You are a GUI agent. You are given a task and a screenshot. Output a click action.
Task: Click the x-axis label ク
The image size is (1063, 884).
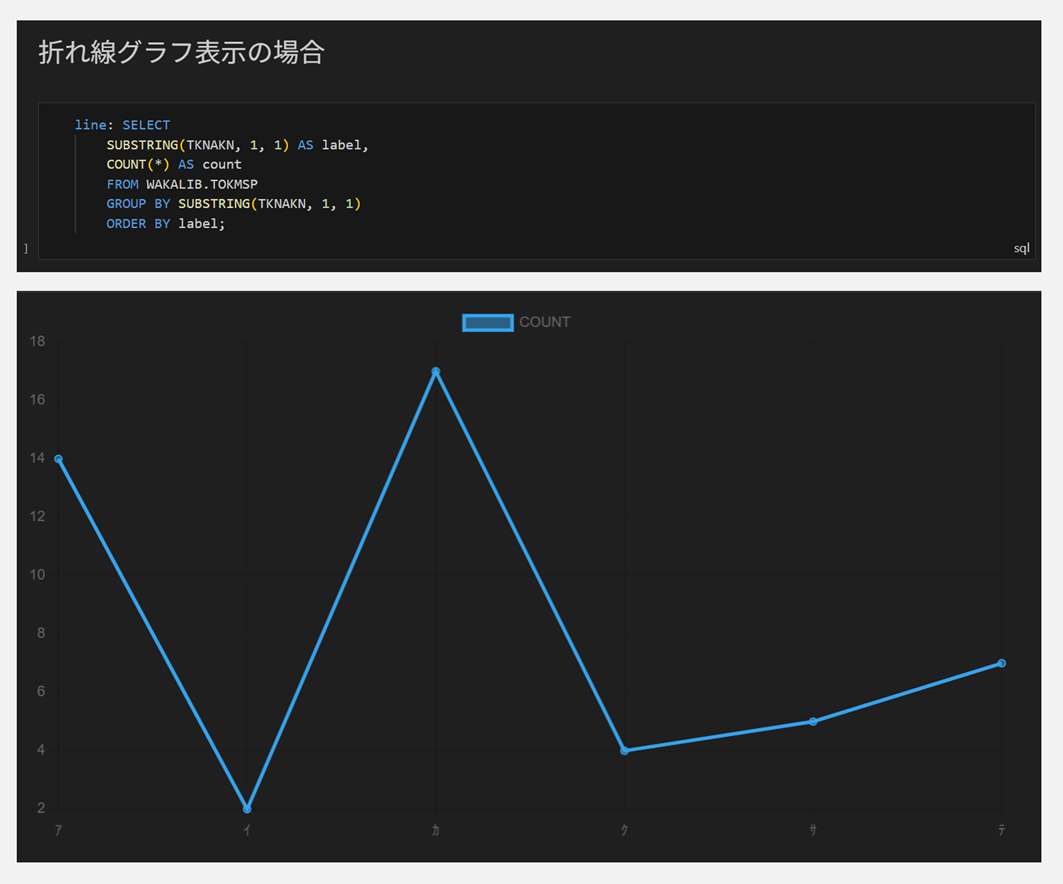click(624, 830)
